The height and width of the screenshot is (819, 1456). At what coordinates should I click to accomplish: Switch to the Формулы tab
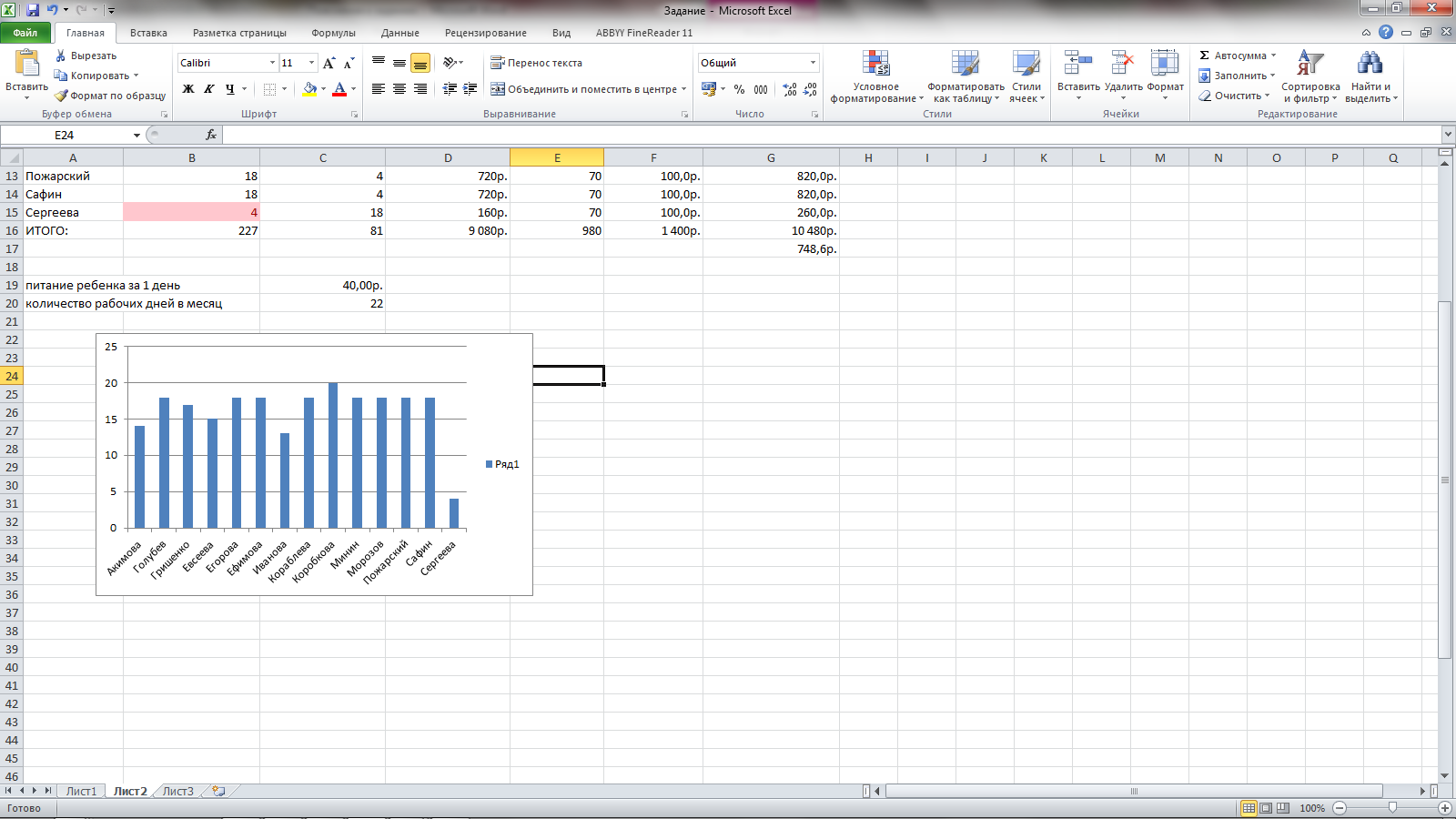point(333,33)
